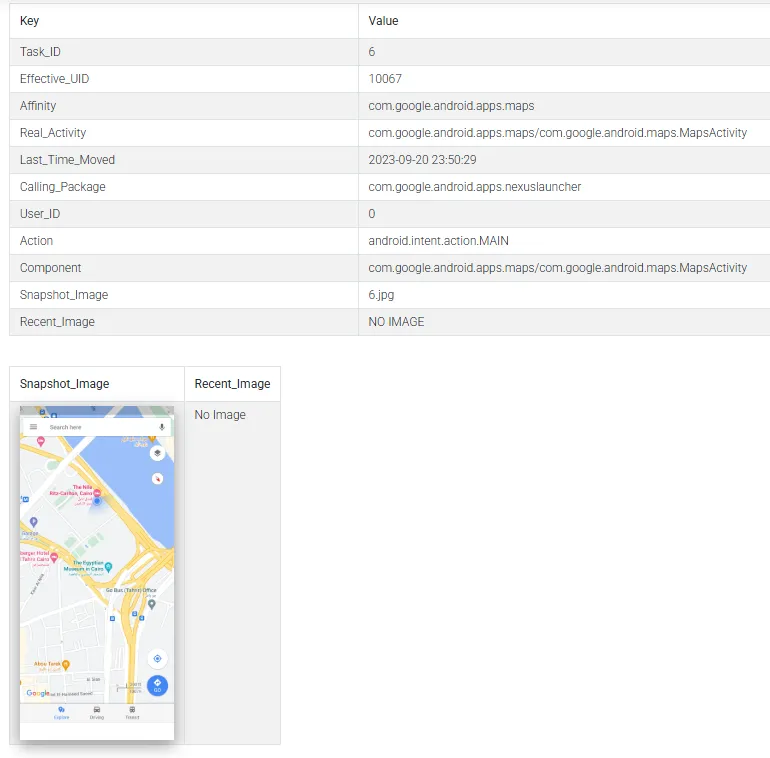Click the Key column header
Screen dimensions: 770x758
184,21
